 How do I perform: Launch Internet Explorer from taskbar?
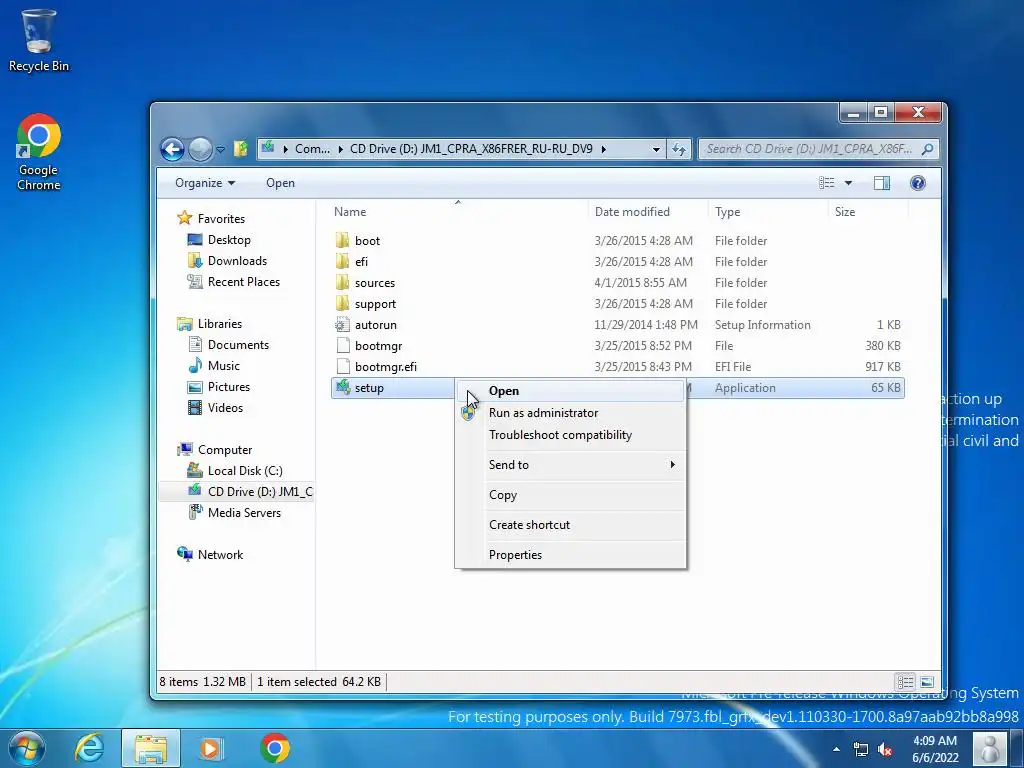[89, 748]
